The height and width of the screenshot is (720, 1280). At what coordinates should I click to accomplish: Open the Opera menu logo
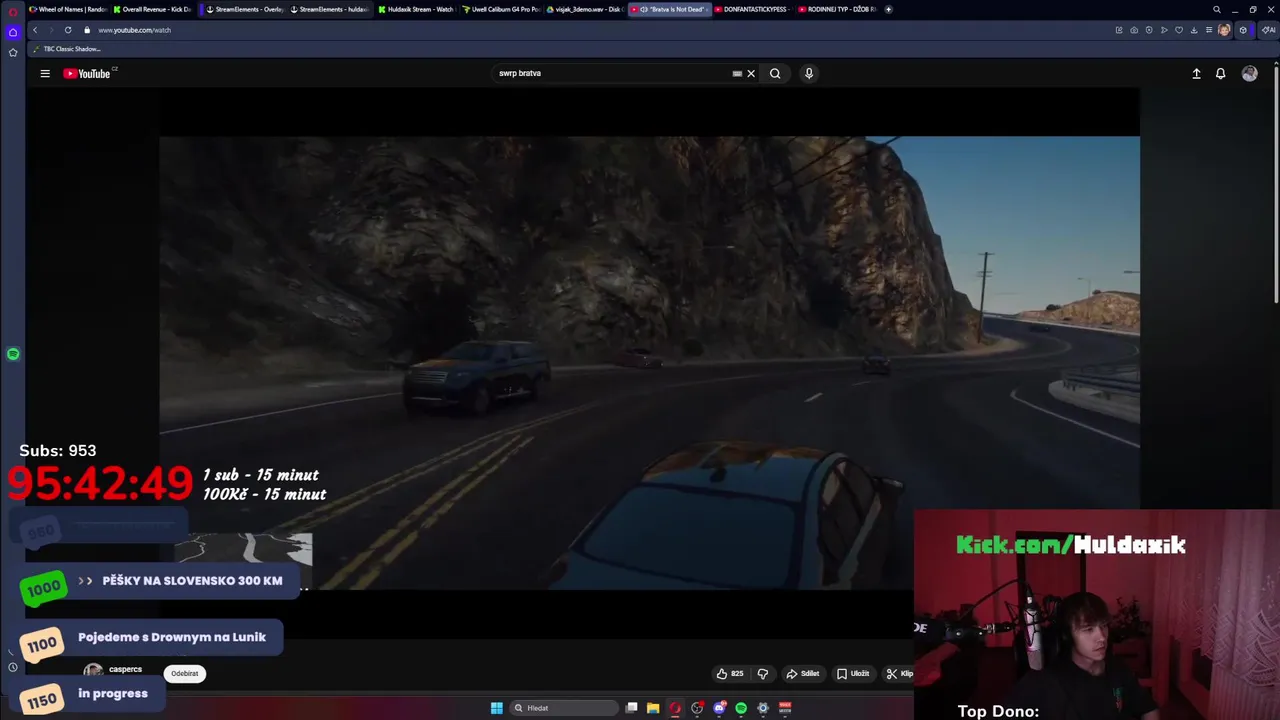[x=13, y=11]
